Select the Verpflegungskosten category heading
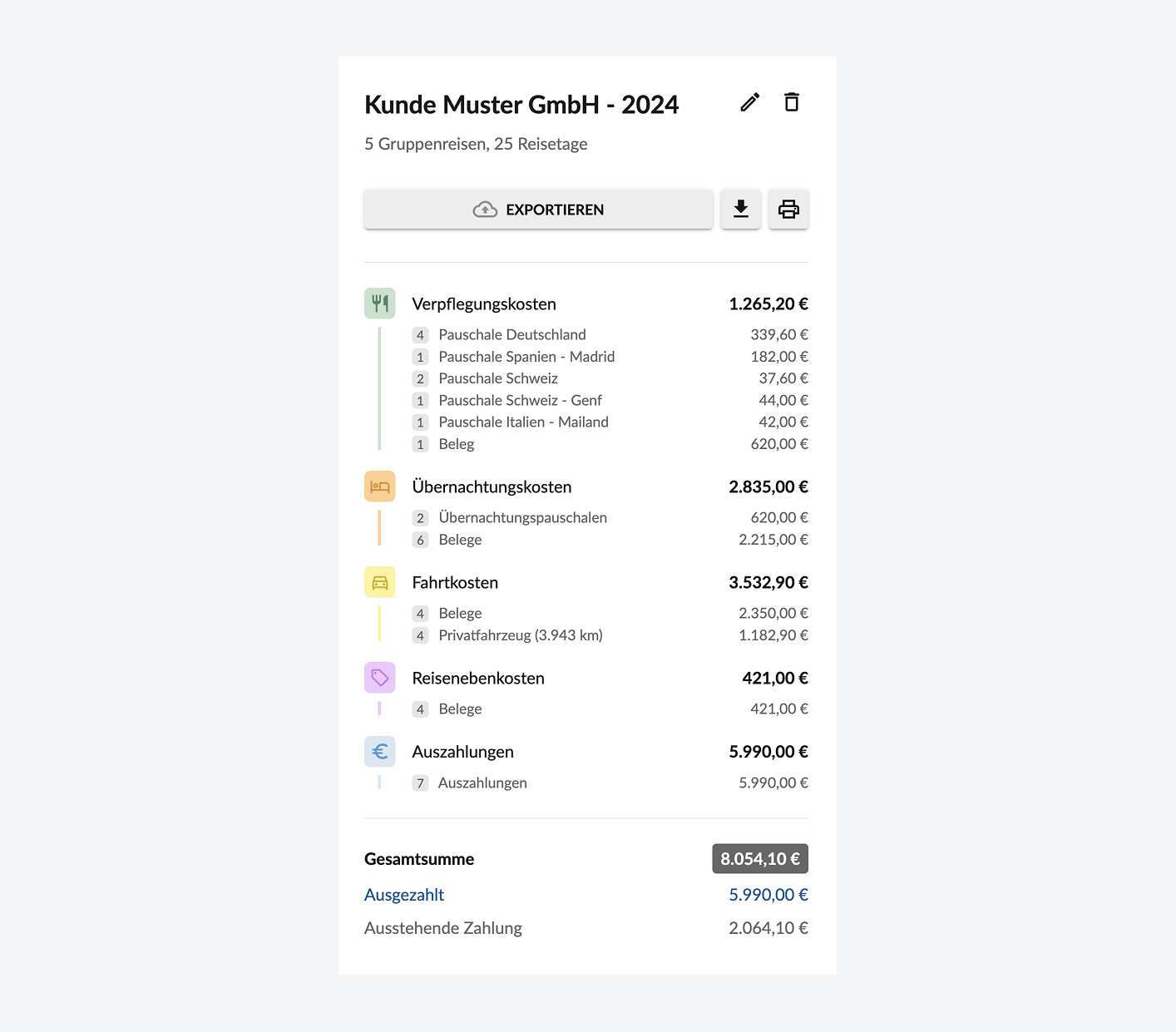The width and height of the screenshot is (1176, 1032). [484, 304]
